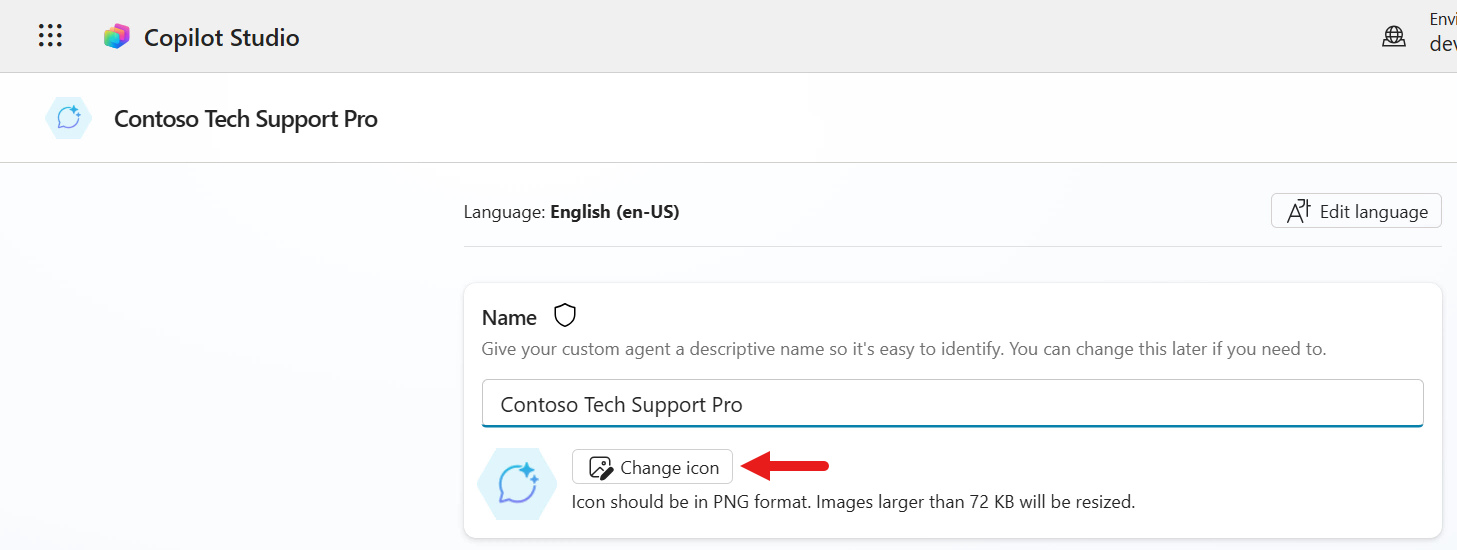Click the Language label text
This screenshot has height=550, width=1457.
(505, 212)
